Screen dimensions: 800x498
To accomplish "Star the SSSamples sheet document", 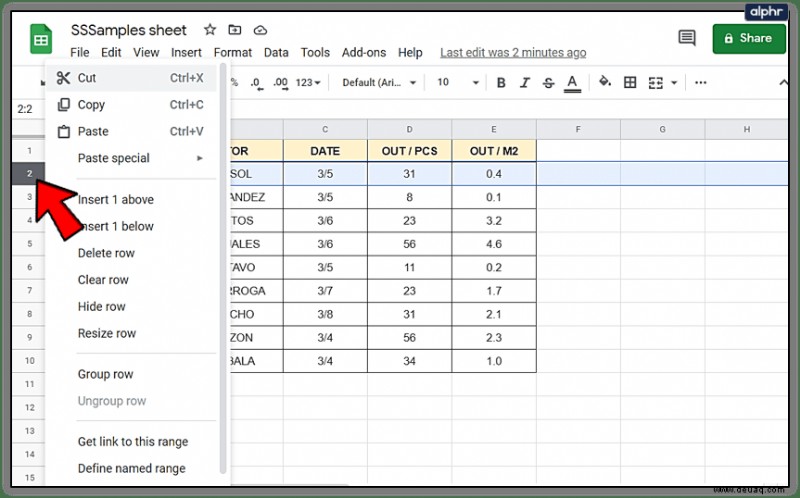I will point(210,30).
